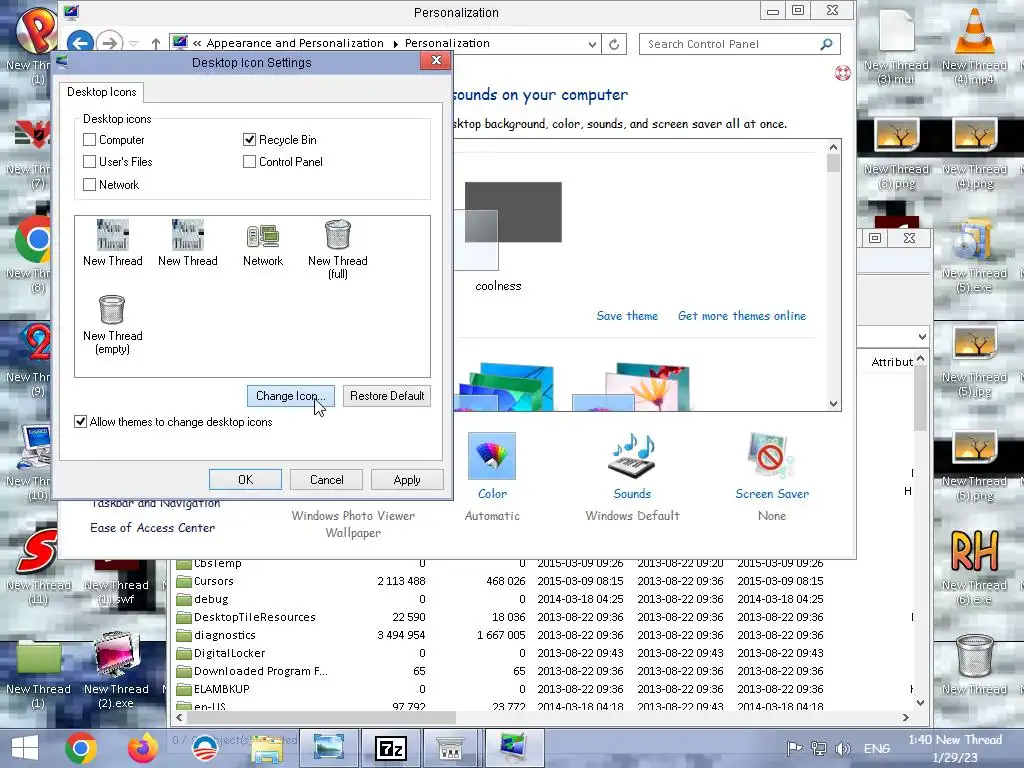Expand the breadcrumb arrow before Personalization
Screen dimensions: 1024x768
coord(395,44)
